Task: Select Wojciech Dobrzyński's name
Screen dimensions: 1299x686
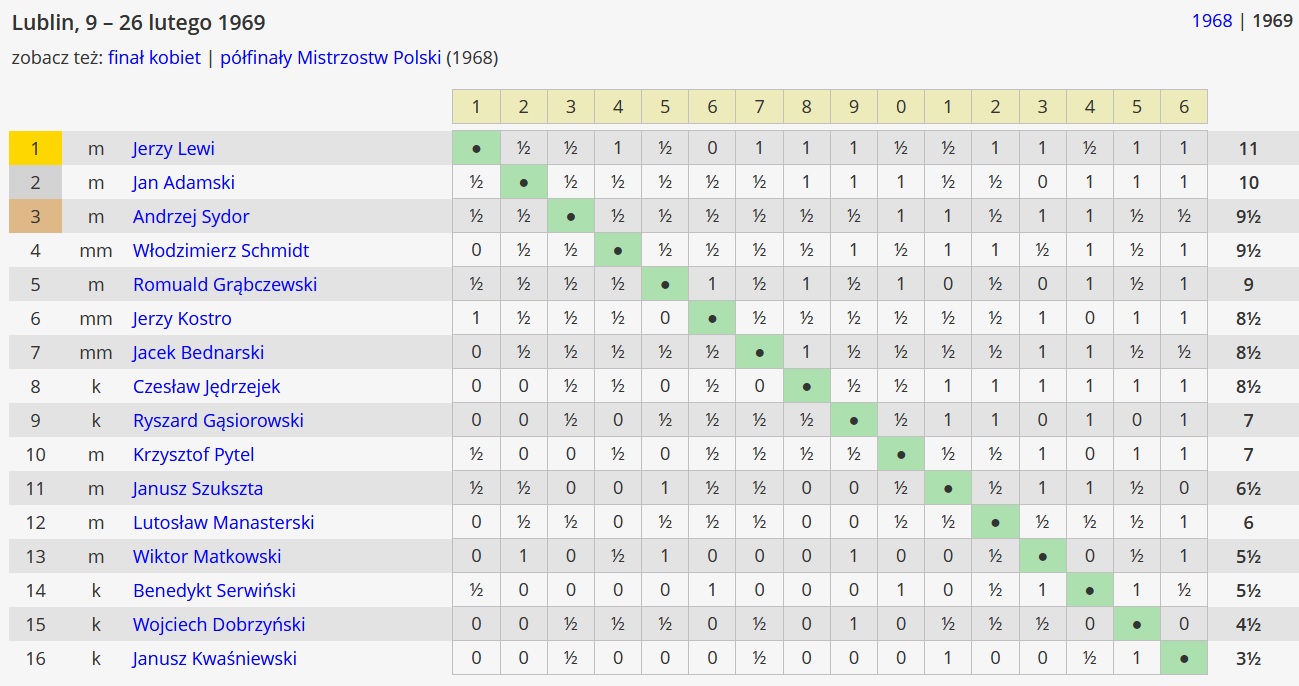Action: click(x=219, y=625)
